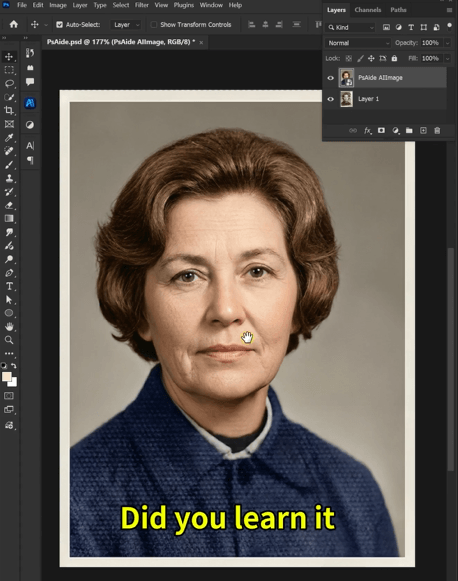Hide the PsAide AIImage layer

pyautogui.click(x=331, y=78)
